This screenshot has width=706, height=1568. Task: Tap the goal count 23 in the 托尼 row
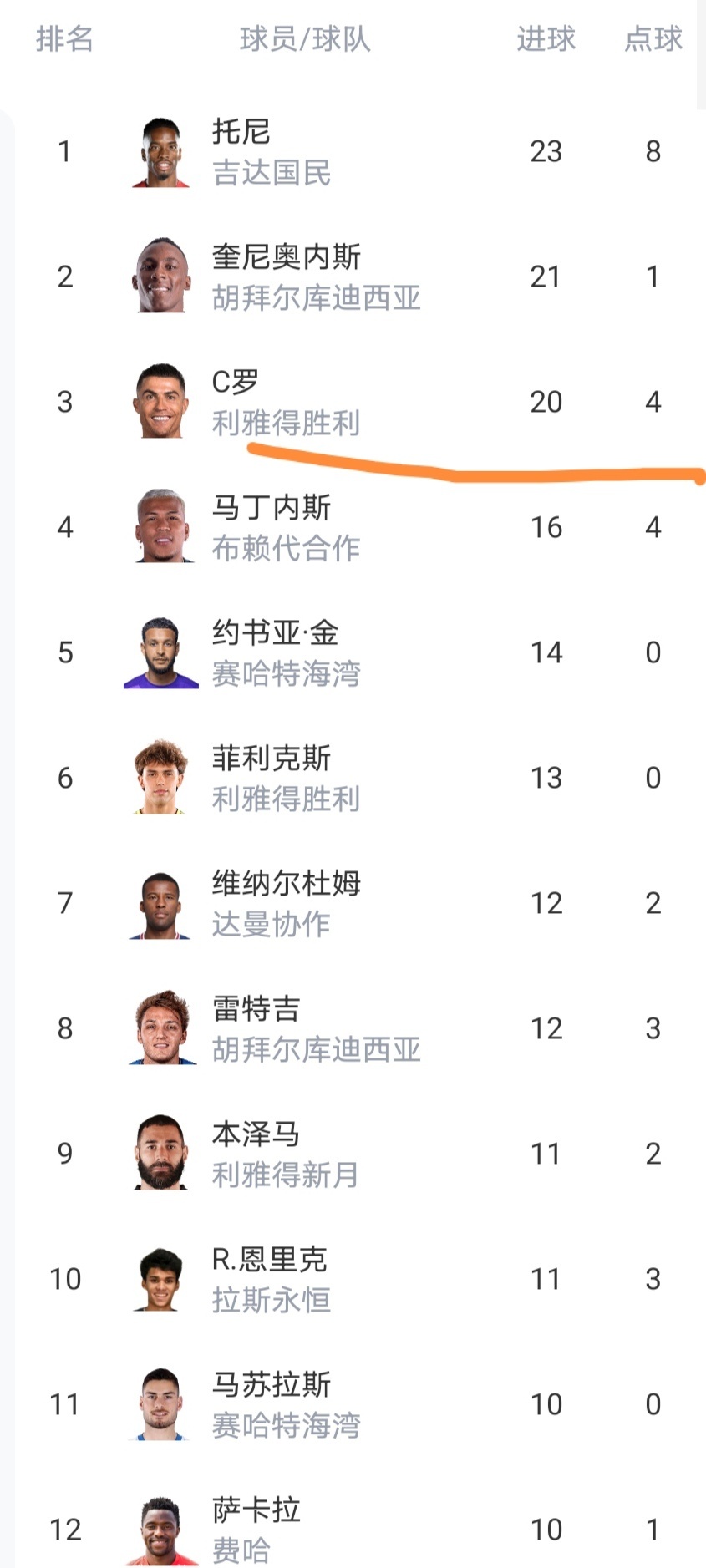[546, 151]
